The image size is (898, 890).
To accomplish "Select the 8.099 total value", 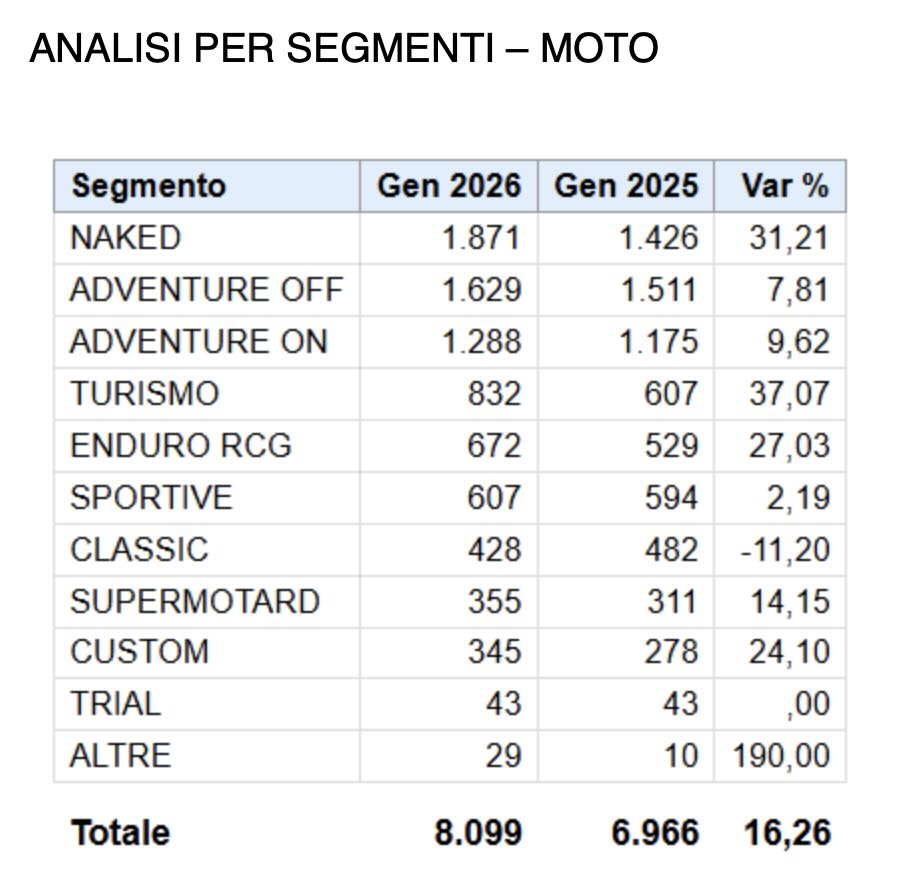I will tap(477, 833).
